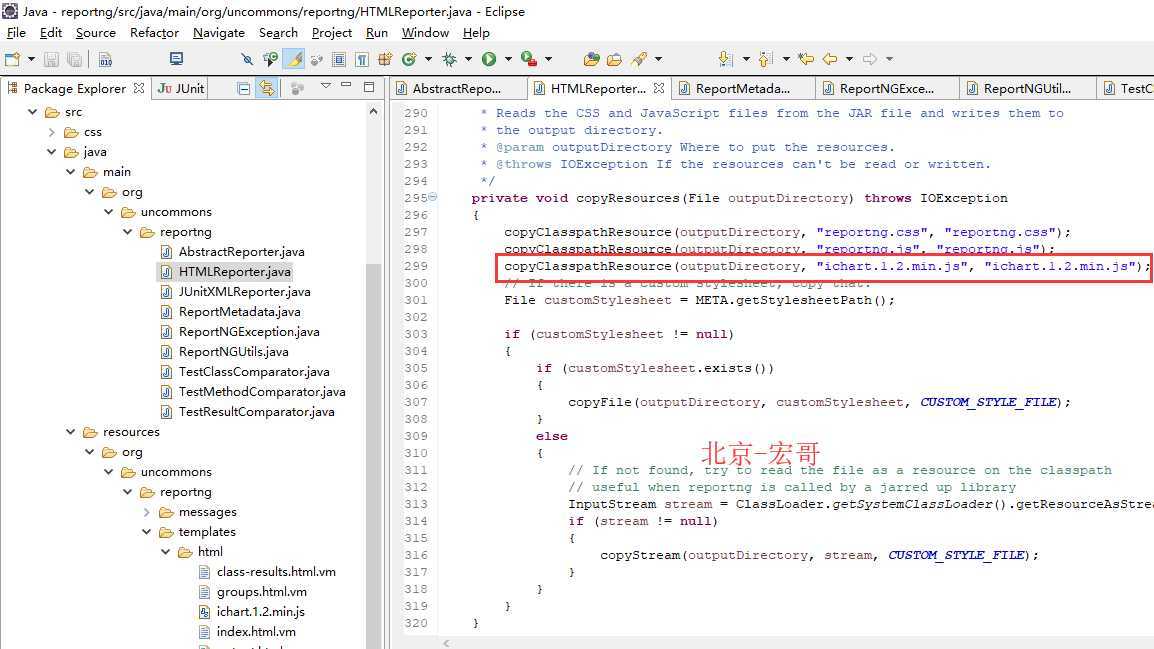Image resolution: width=1154 pixels, height=649 pixels.
Task: Toggle Link with Editor in Package Explorer
Action: point(267,88)
